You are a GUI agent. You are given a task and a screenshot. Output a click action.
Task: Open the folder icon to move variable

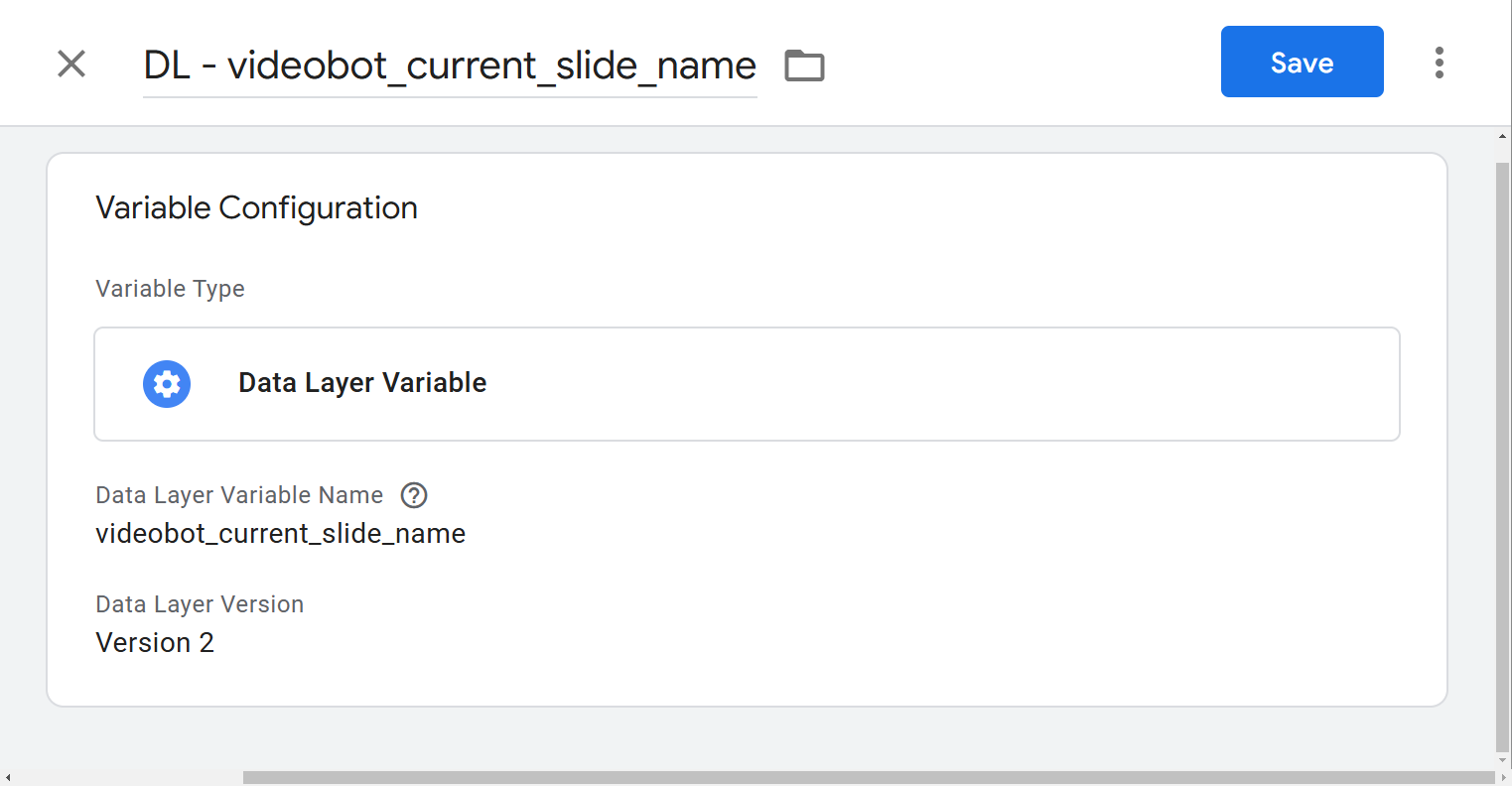(x=804, y=64)
